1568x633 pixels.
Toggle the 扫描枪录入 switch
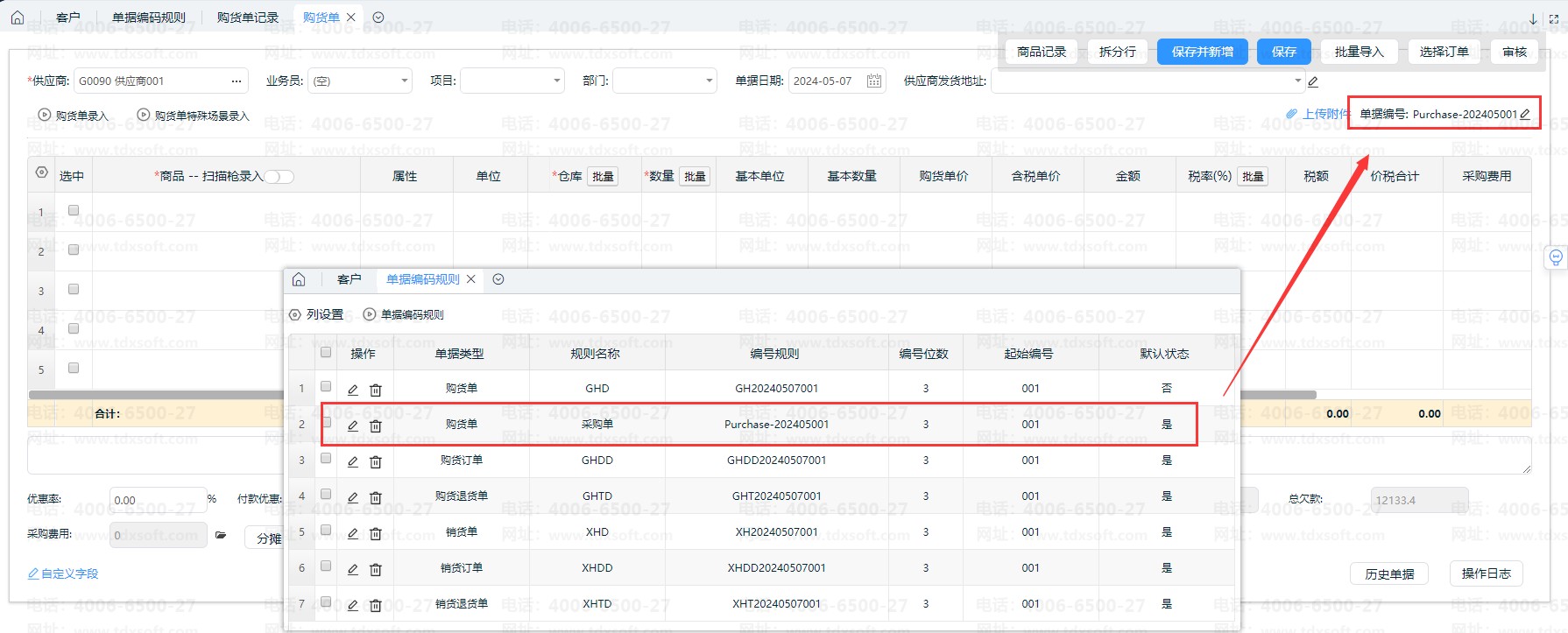coord(279,177)
